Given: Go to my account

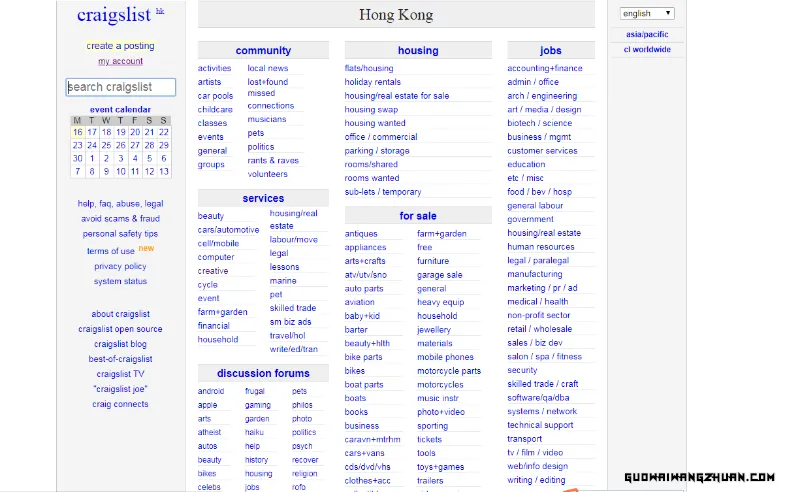Looking at the screenshot, I should tap(121, 61).
